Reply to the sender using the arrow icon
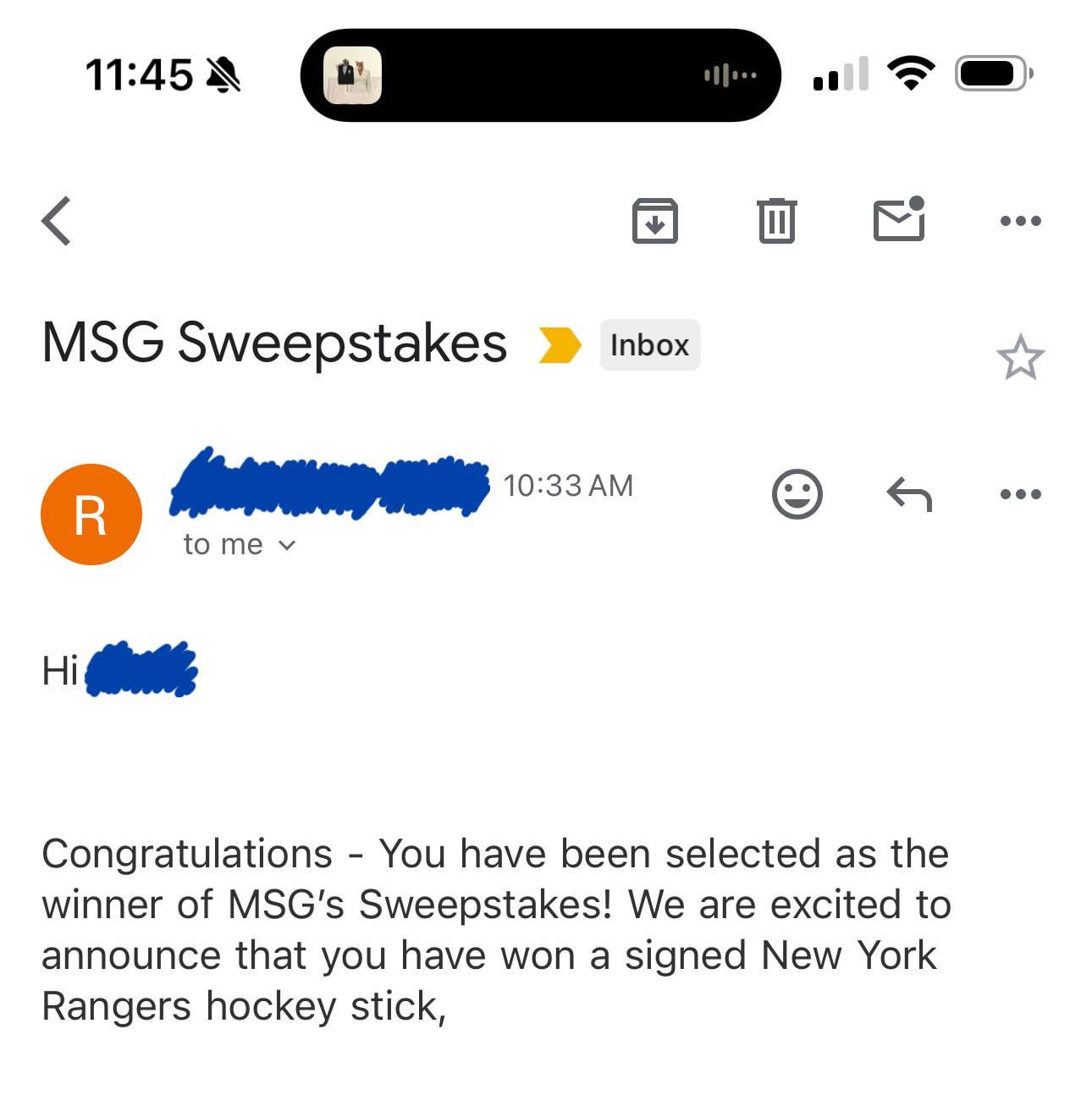Screen dimensions: 1092x1095 coord(908,493)
